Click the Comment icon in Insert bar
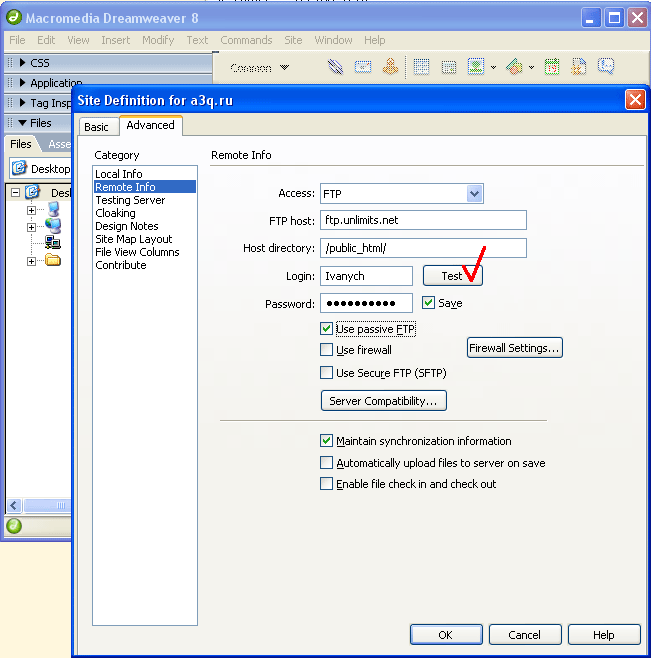 606,66
